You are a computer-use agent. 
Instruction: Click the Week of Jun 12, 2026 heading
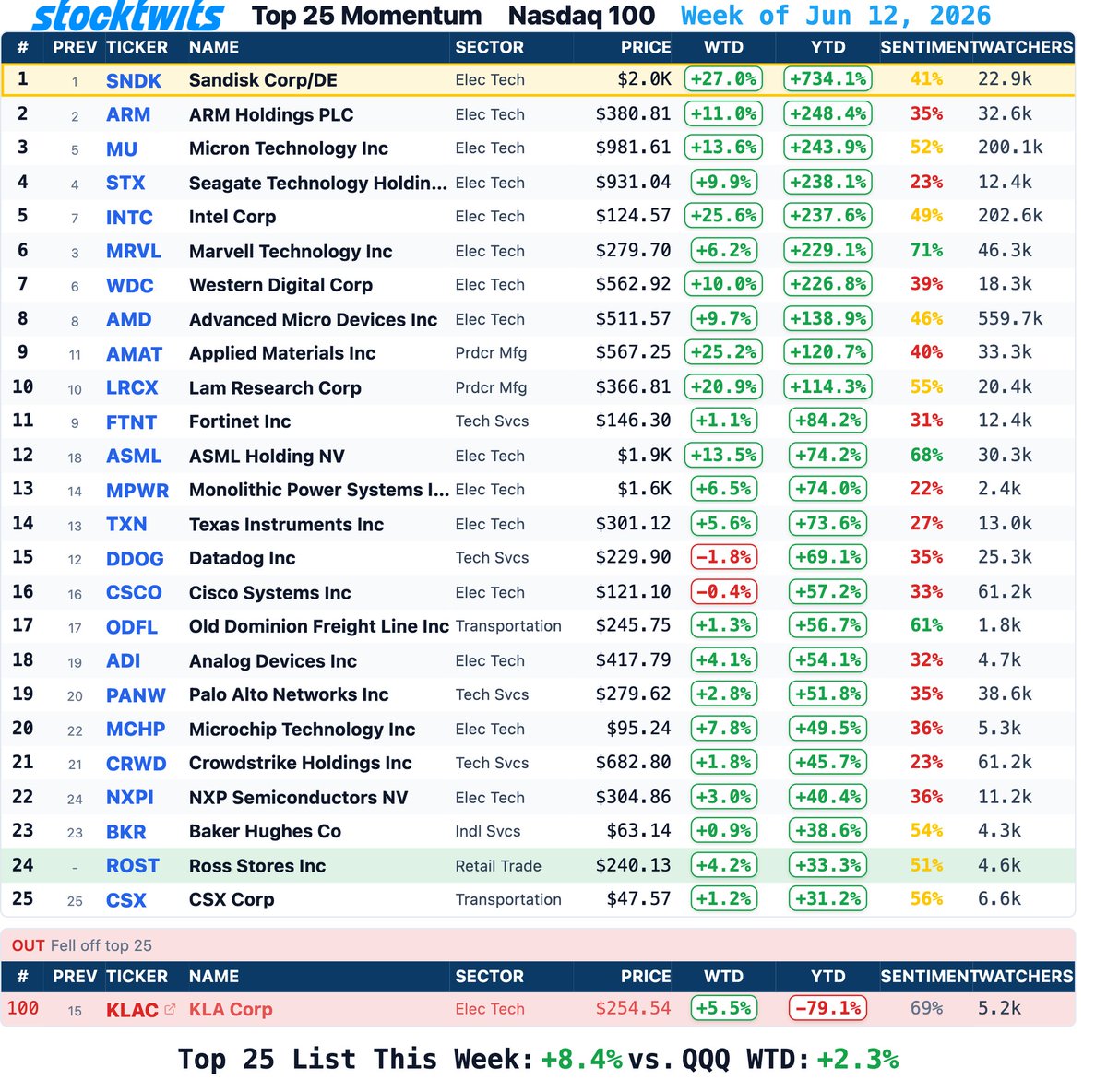coord(836,16)
